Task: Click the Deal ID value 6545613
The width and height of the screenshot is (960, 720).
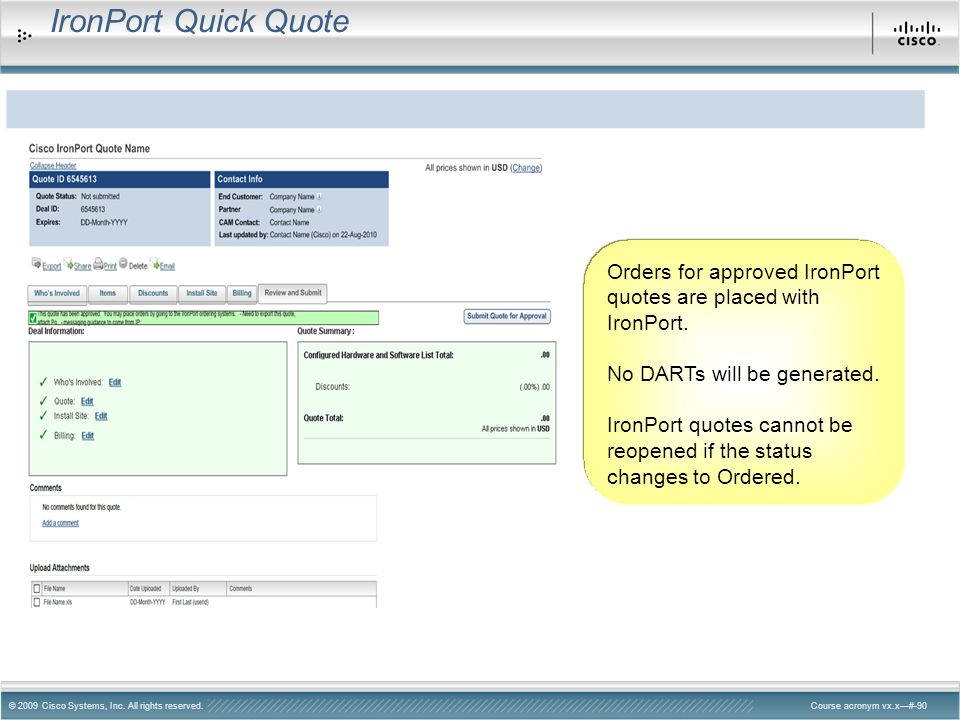Action: coord(93,209)
